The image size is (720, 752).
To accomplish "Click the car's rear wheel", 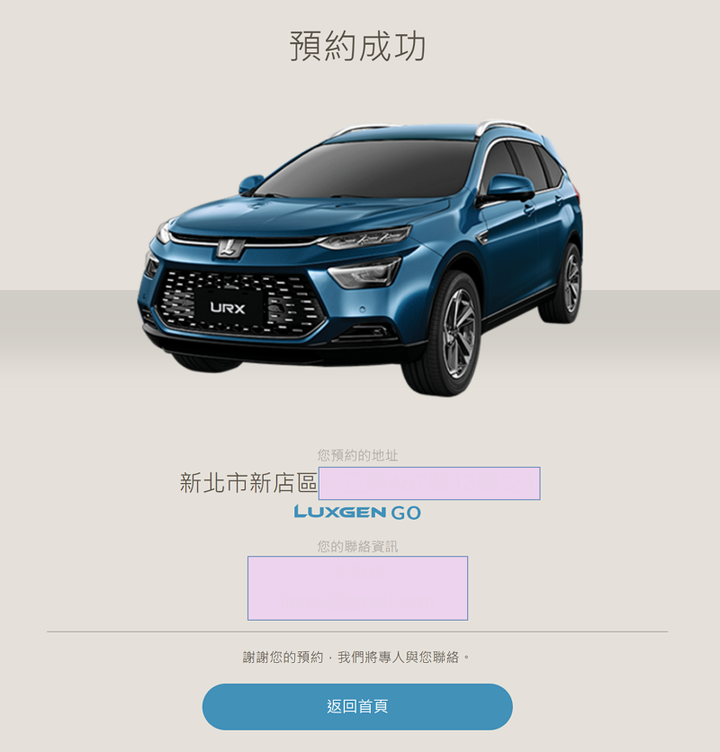I will point(566,284).
